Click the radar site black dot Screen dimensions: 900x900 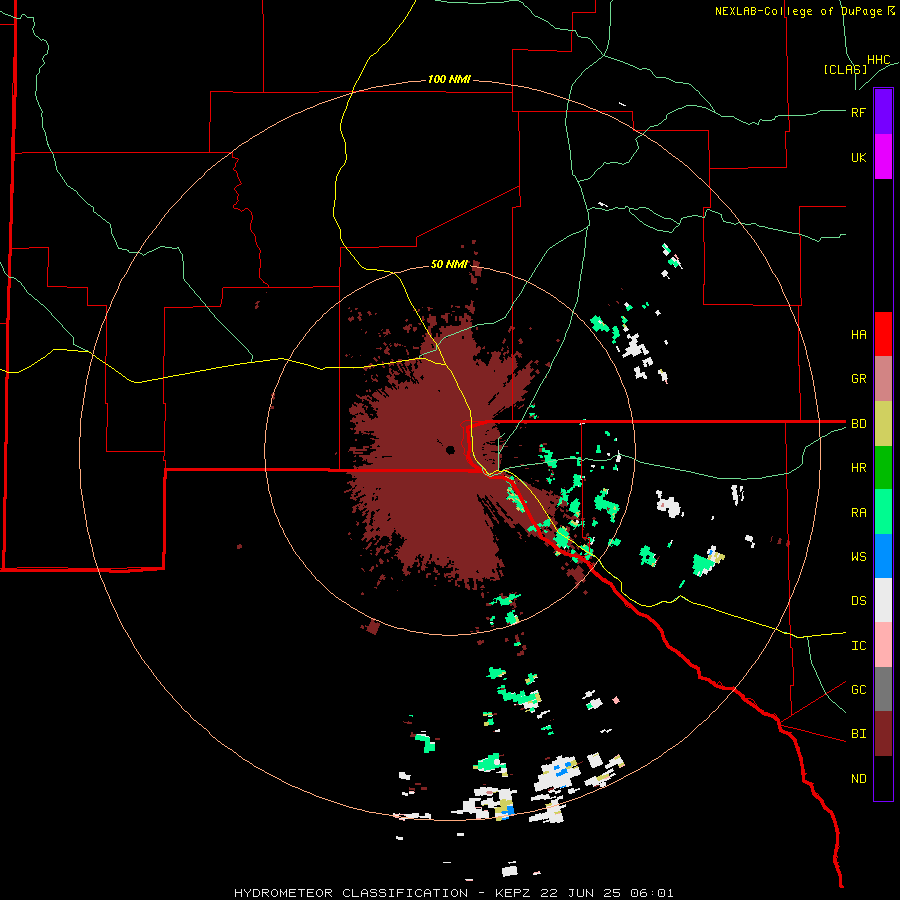click(x=451, y=449)
